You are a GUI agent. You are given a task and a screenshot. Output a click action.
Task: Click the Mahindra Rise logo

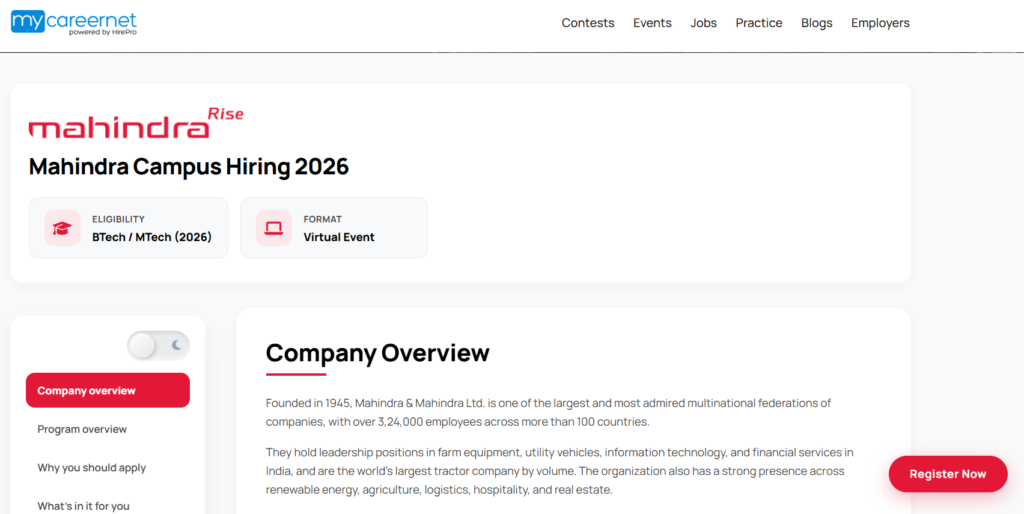coord(136,125)
